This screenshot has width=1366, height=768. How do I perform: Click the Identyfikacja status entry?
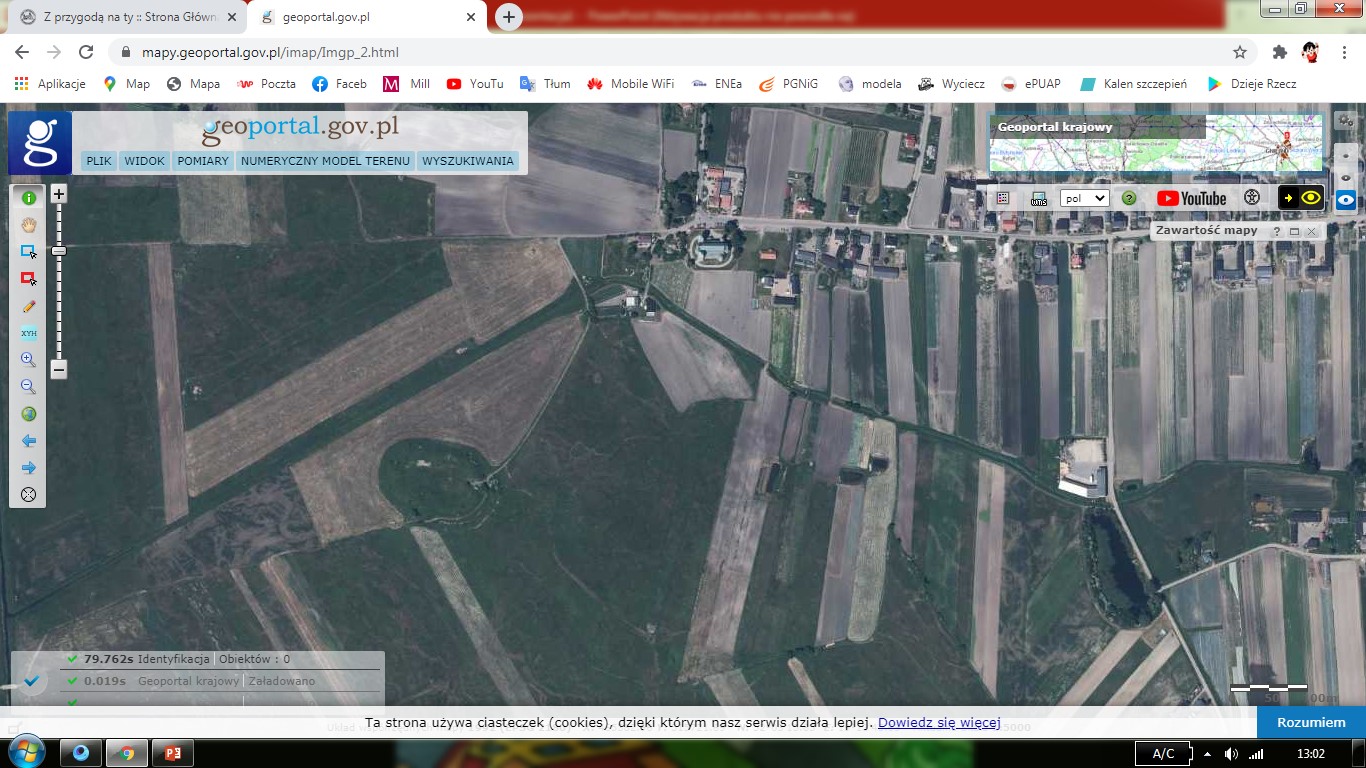point(174,659)
